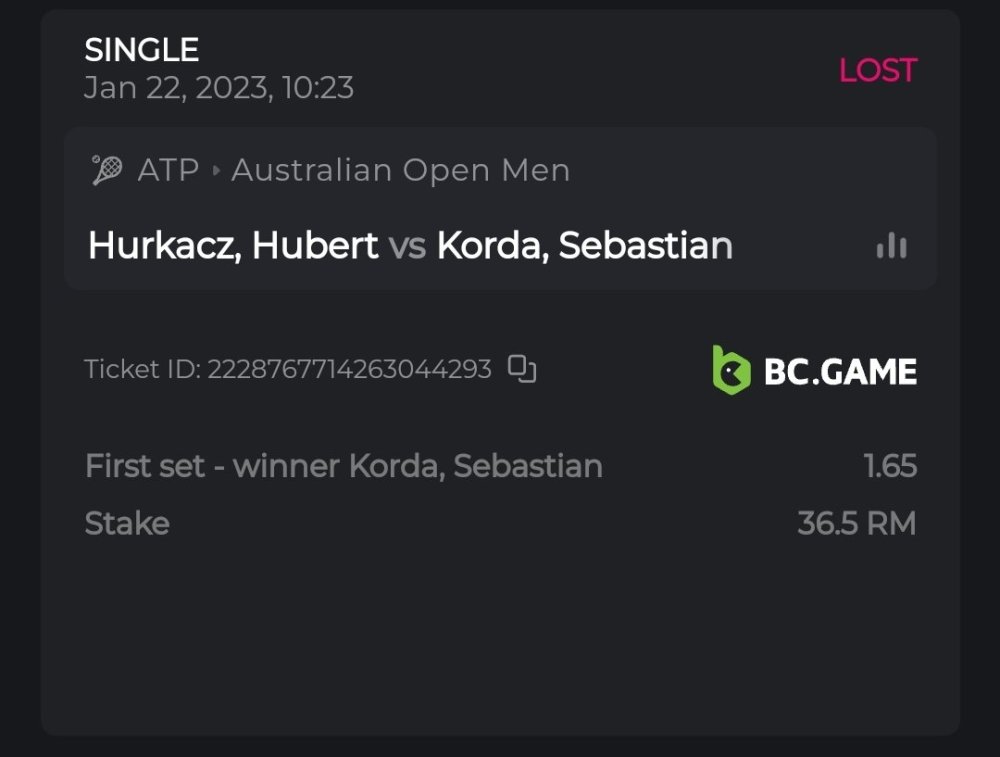Click the "vs" text between players
Image resolution: width=1000 pixels, height=757 pixels.
click(x=407, y=247)
